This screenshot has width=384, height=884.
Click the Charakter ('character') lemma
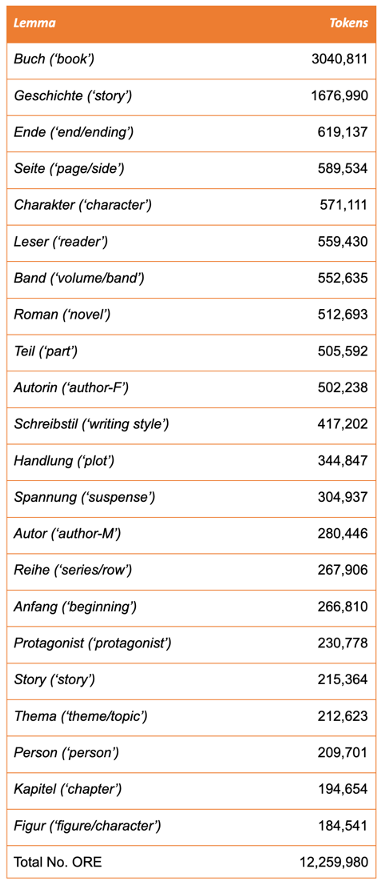click(x=82, y=205)
